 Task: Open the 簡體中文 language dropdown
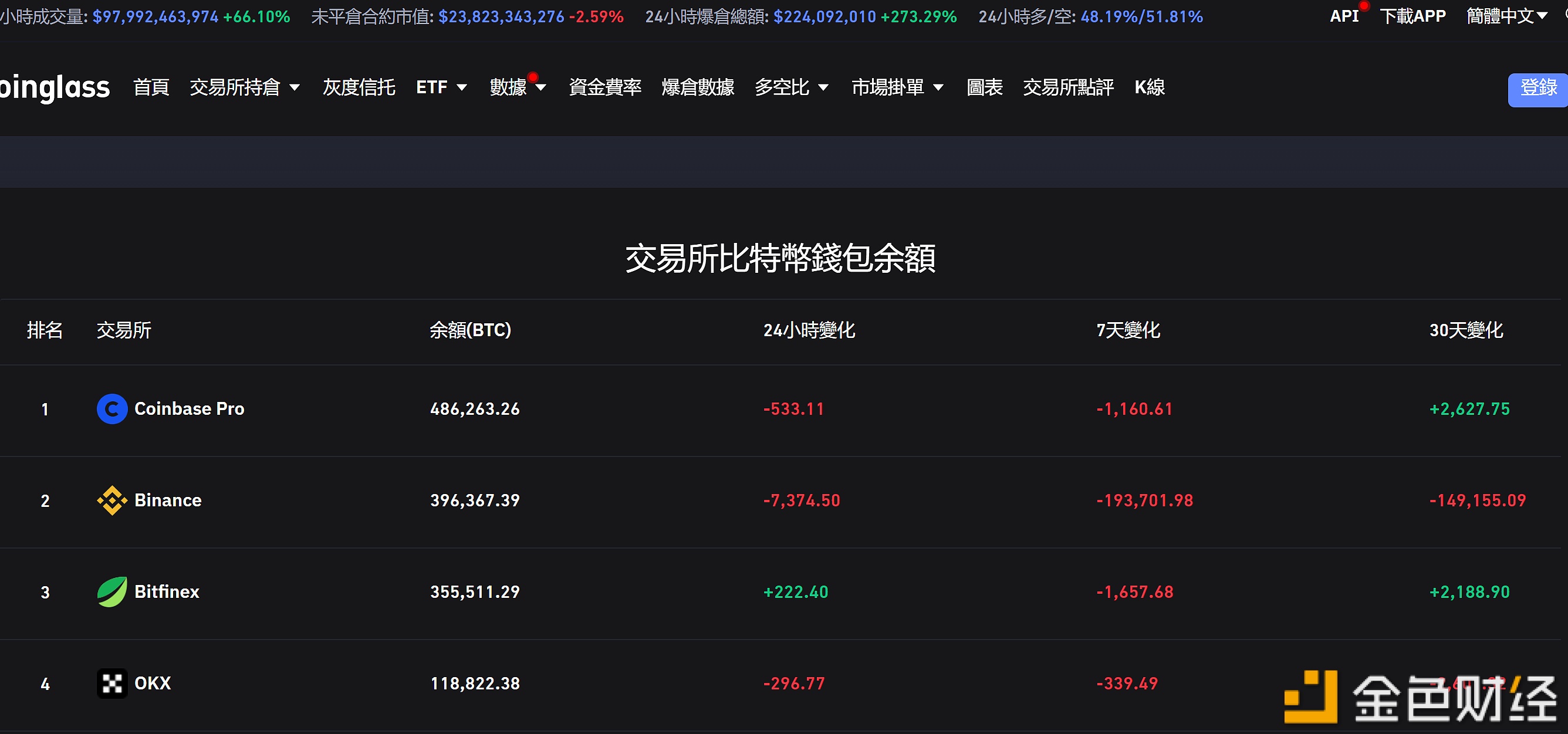point(1506,16)
